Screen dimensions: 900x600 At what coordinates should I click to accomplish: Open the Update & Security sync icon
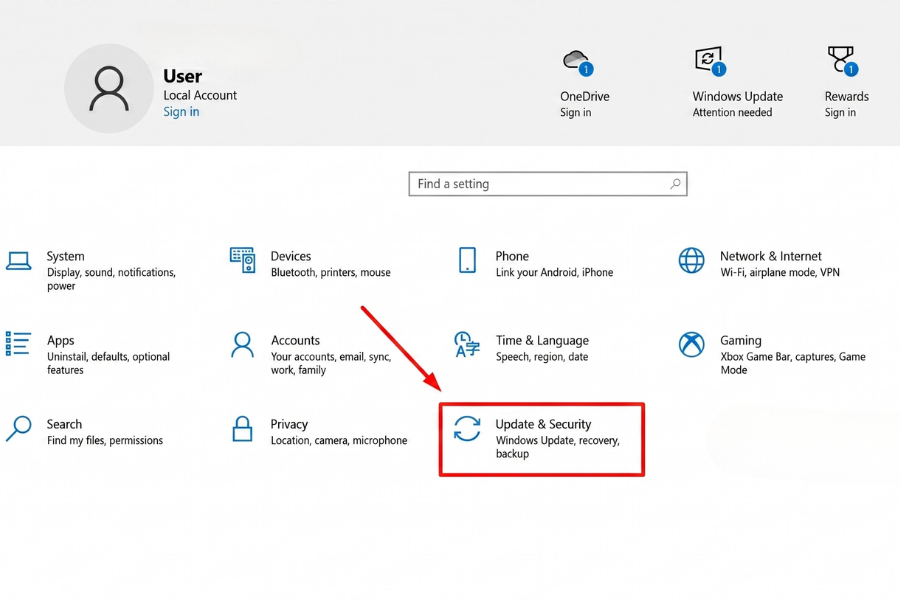coord(467,429)
